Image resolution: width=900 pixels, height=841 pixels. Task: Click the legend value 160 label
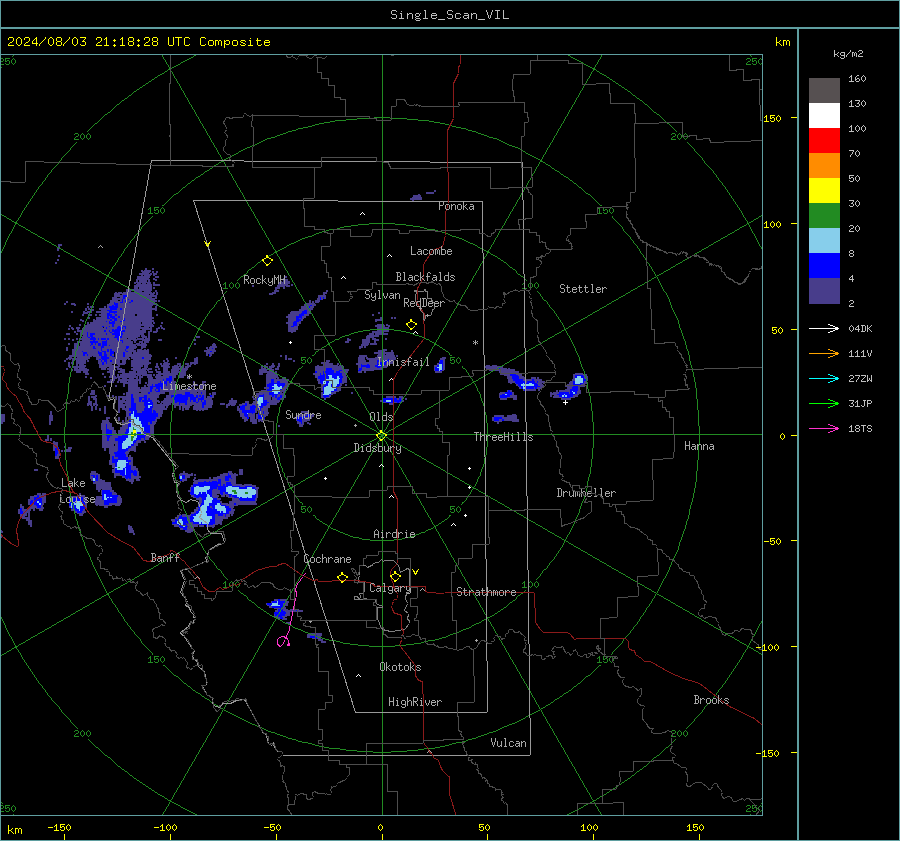tap(857, 79)
